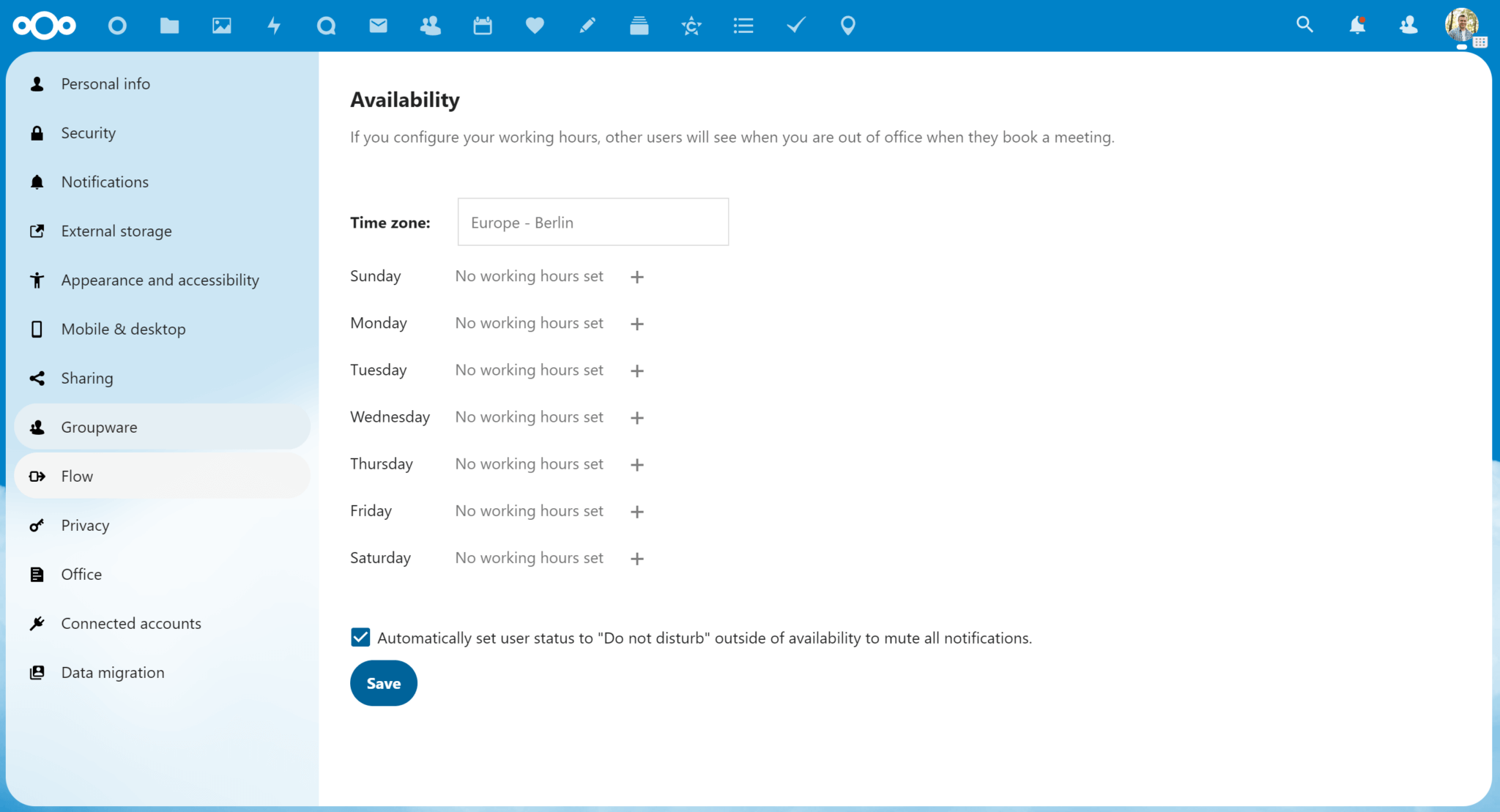Screen dimensions: 1500x812
Task: Open the Europe - Berlin time zone selector
Action: point(593,222)
